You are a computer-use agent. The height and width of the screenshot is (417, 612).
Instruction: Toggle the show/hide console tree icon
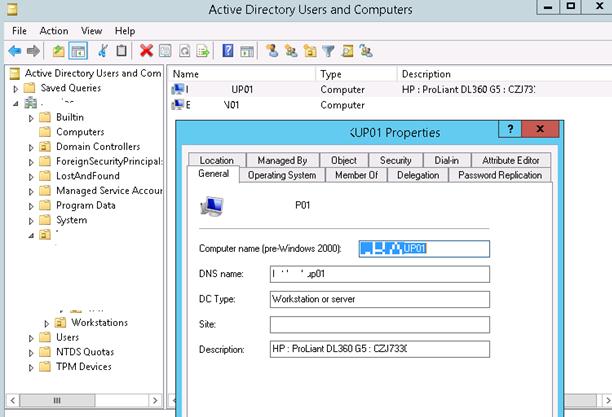[77, 51]
